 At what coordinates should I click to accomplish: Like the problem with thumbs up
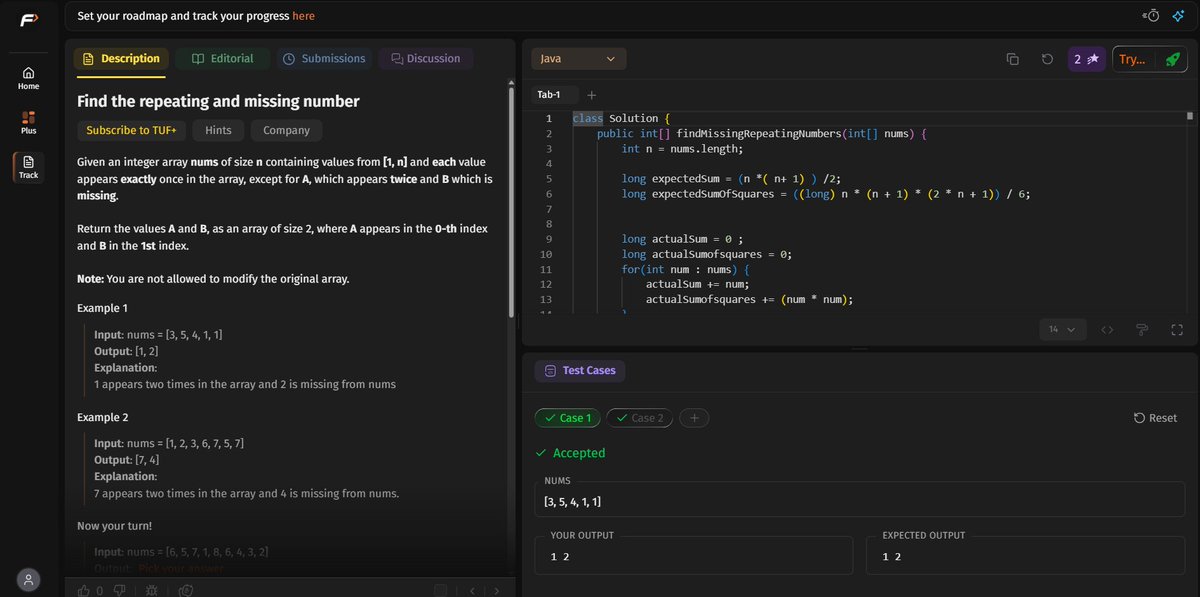point(84,590)
